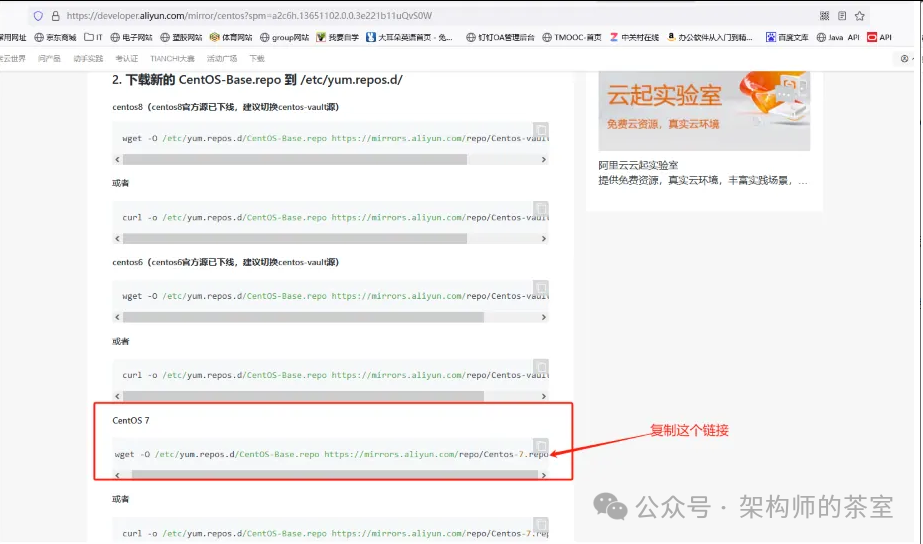Open the 办公软件从入门到精 bookmark
This screenshot has width=923, height=544.
pyautogui.click(x=709, y=37)
